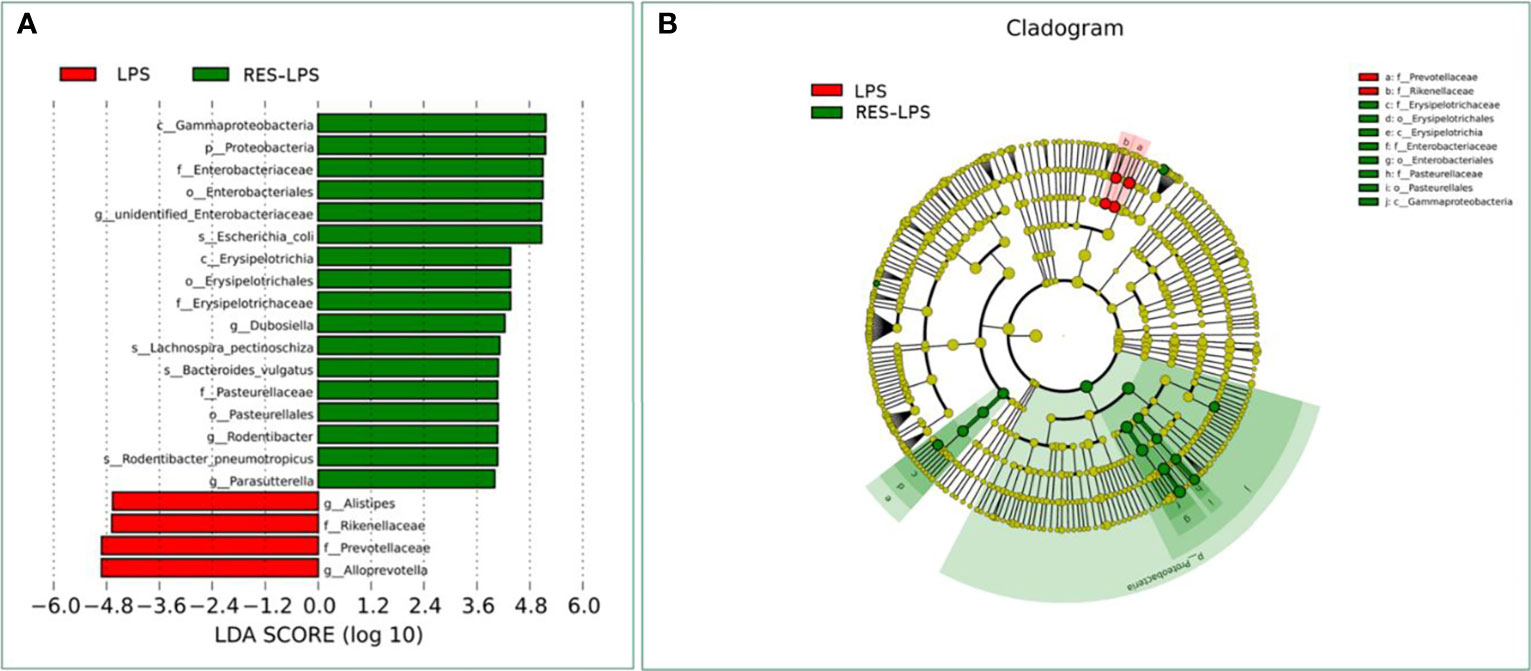Screen dimensions: 1531x671
Task: Click the 0.0 axis tick label
Action: [319, 606]
